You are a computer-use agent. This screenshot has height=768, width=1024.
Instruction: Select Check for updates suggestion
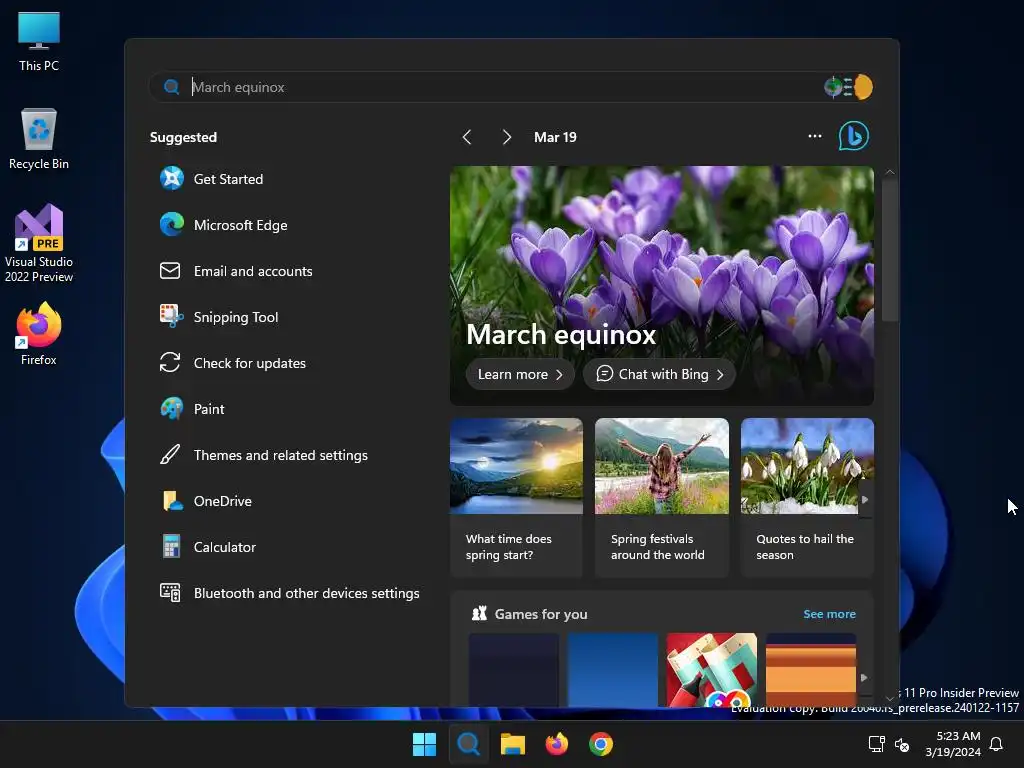(232, 363)
